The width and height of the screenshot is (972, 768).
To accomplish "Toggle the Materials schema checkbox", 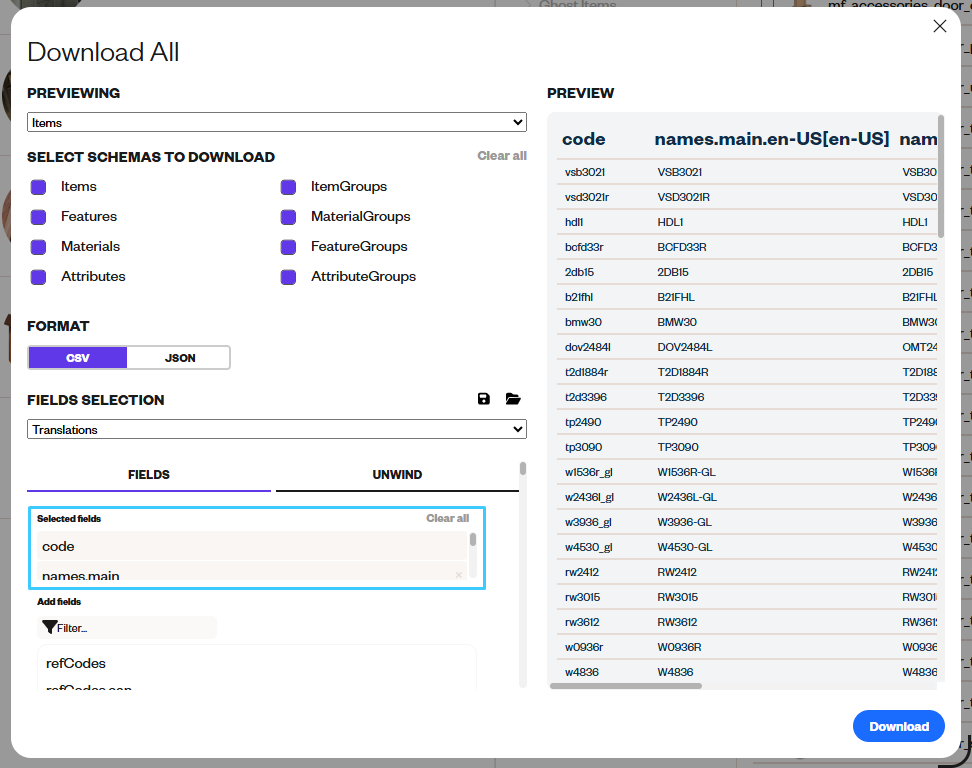I will (38, 247).
